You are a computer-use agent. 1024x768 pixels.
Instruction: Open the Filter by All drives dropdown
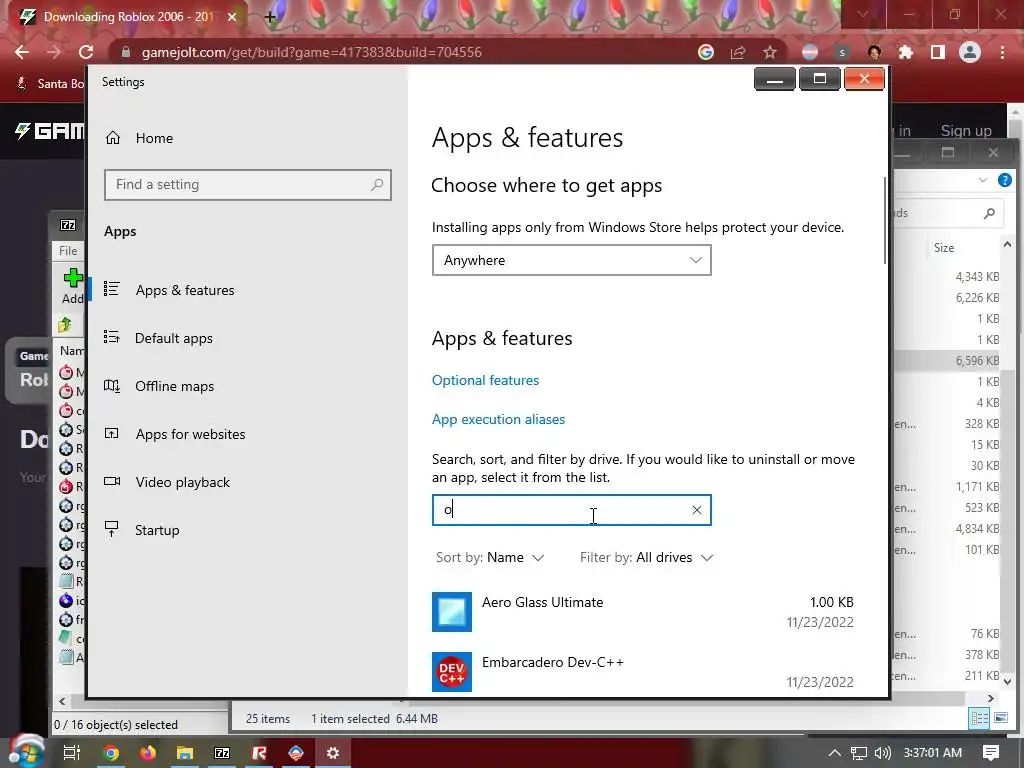coord(647,557)
